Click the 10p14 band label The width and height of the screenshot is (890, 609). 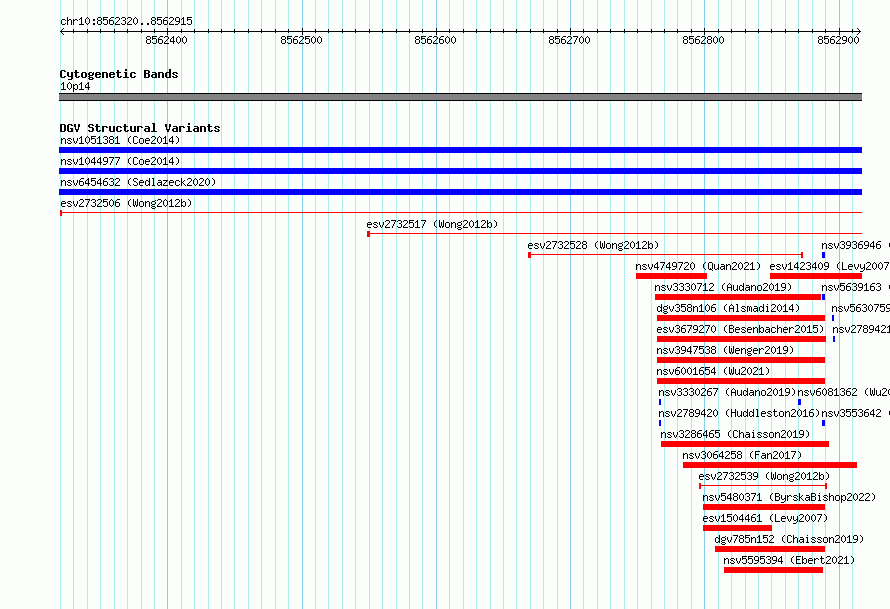75,86
